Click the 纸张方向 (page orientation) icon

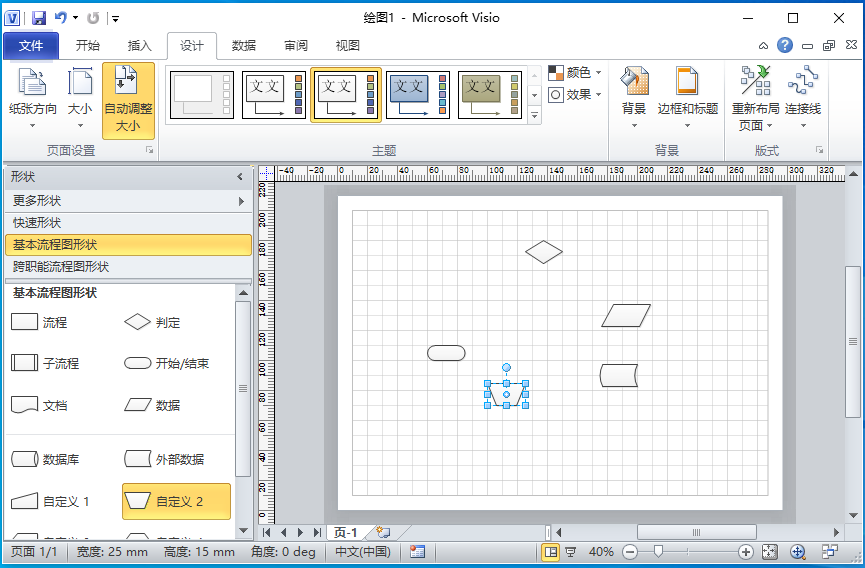point(33,83)
